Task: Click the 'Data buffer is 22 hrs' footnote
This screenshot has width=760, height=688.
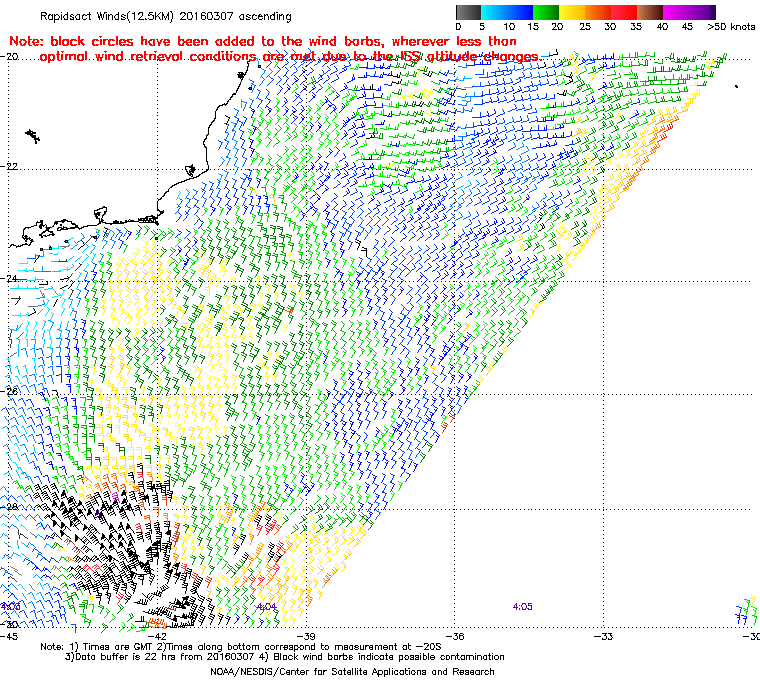Action: (x=285, y=657)
